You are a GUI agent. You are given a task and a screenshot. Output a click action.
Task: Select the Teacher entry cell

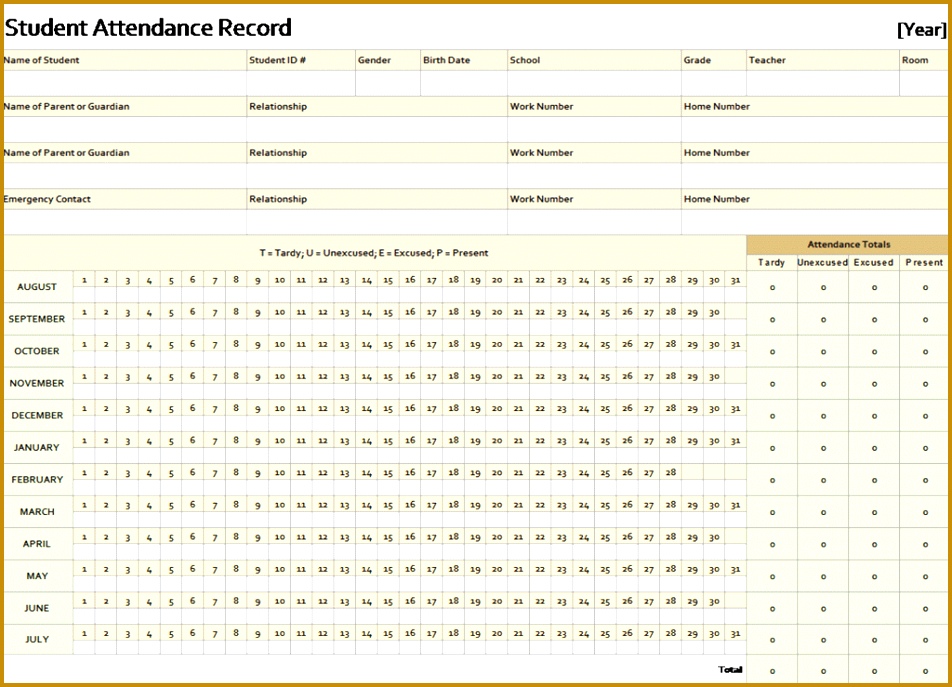[x=820, y=84]
